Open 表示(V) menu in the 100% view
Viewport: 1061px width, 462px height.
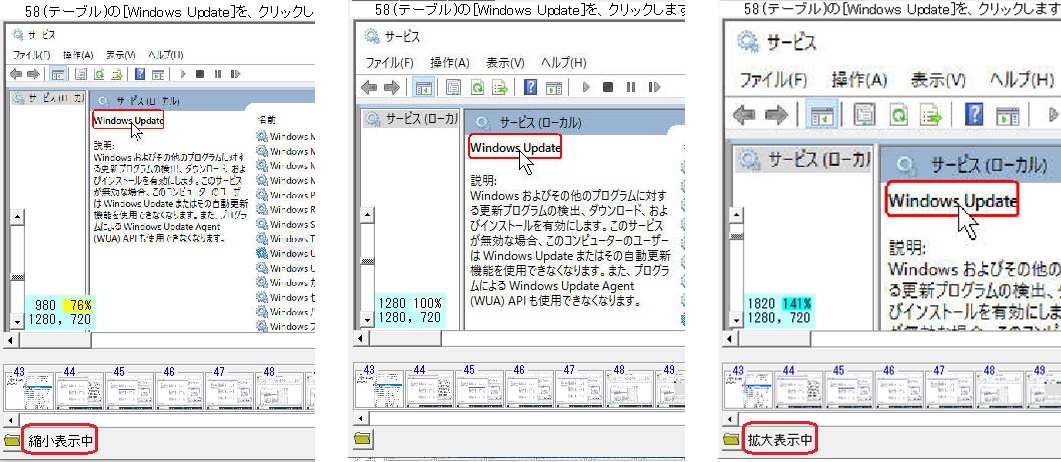click(505, 63)
